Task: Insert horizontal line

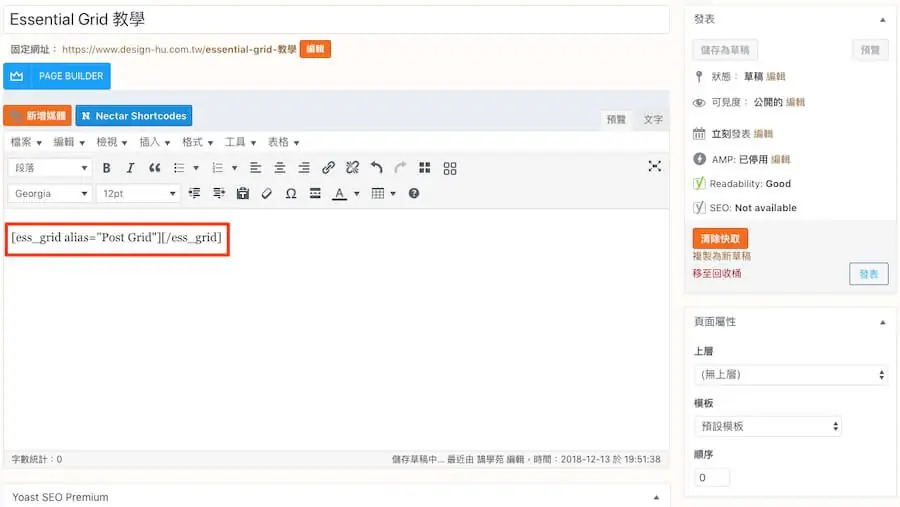Action: 315,193
